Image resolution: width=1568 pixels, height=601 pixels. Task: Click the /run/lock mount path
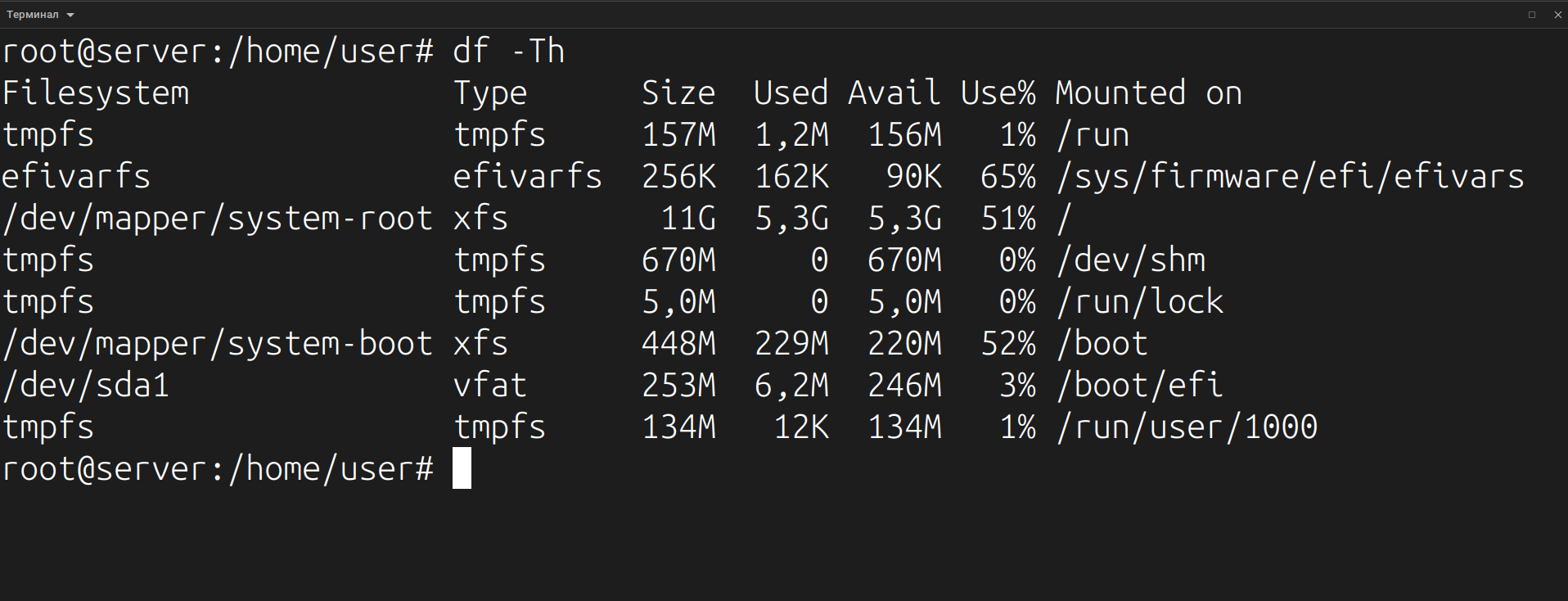point(1139,302)
